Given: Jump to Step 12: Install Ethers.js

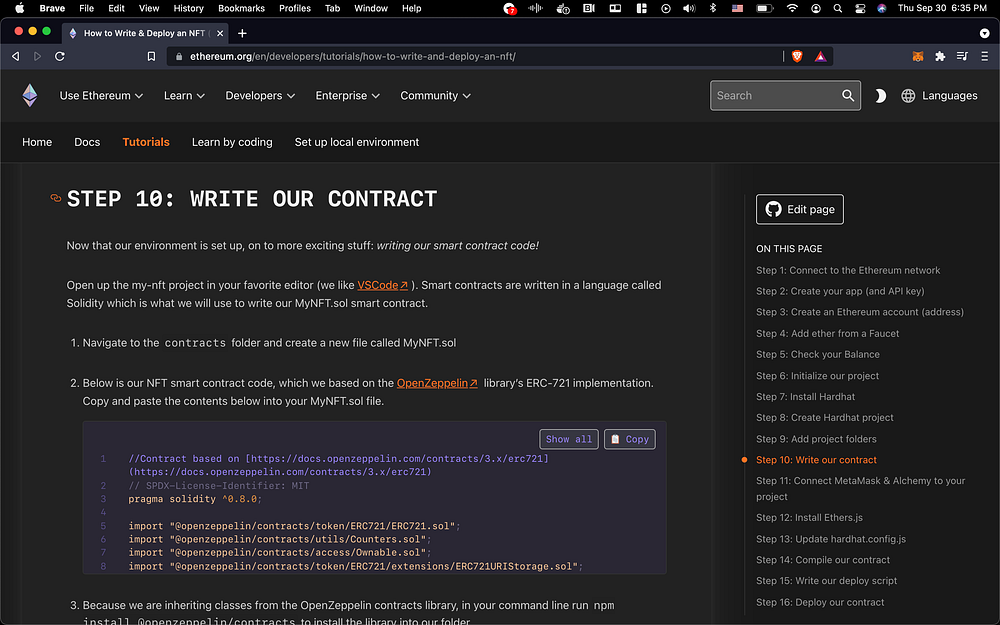Looking at the screenshot, I should tap(809, 517).
